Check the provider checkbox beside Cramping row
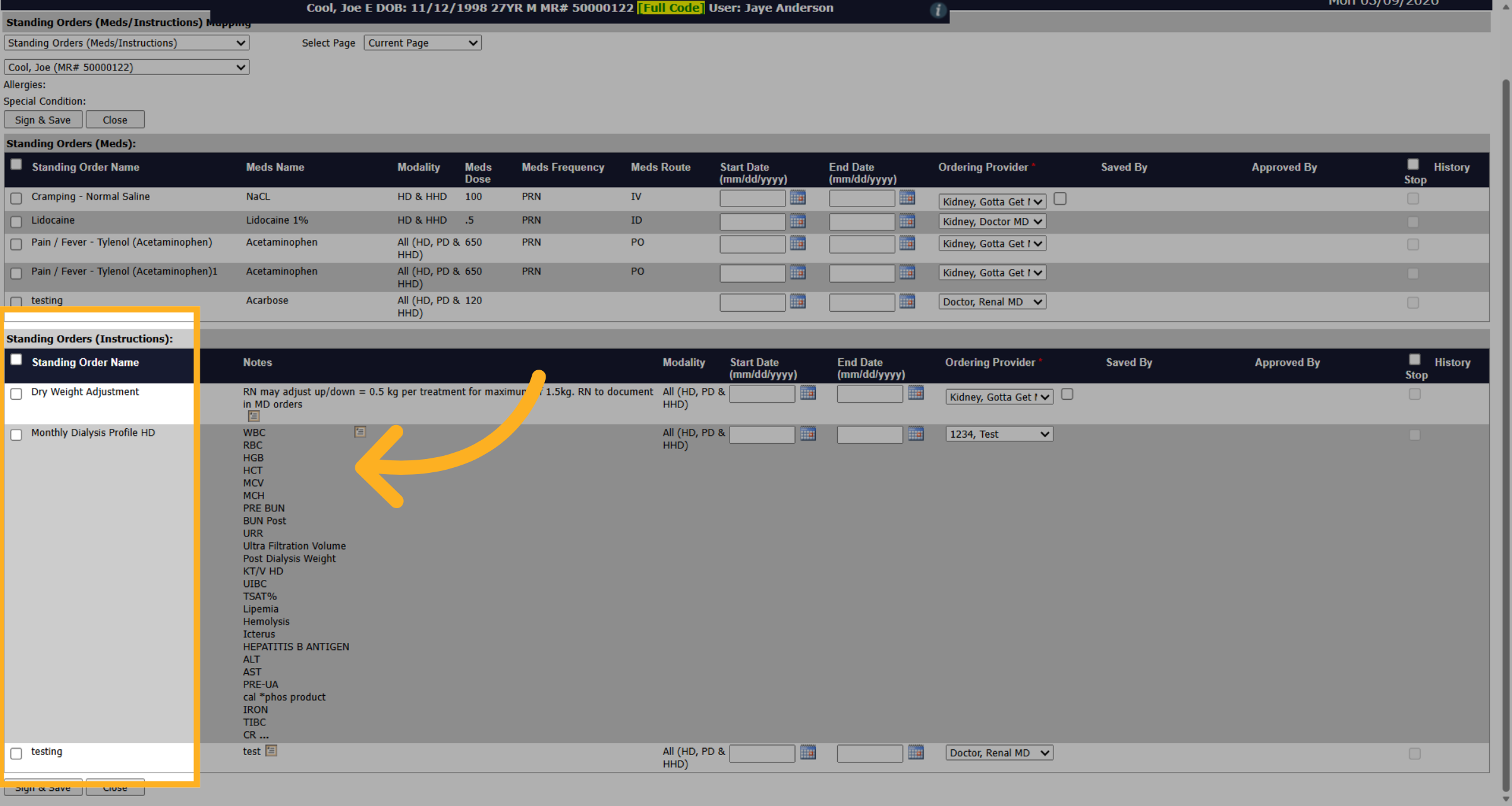The height and width of the screenshot is (806, 1512). pos(1060,198)
